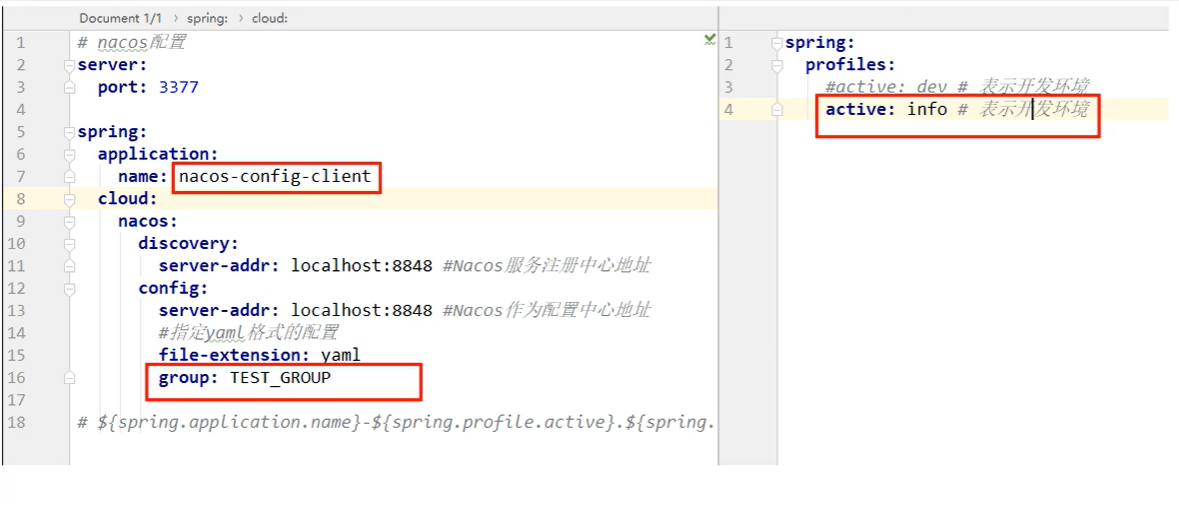Click the 'name:' key
The height and width of the screenshot is (514, 1179).
point(141,177)
